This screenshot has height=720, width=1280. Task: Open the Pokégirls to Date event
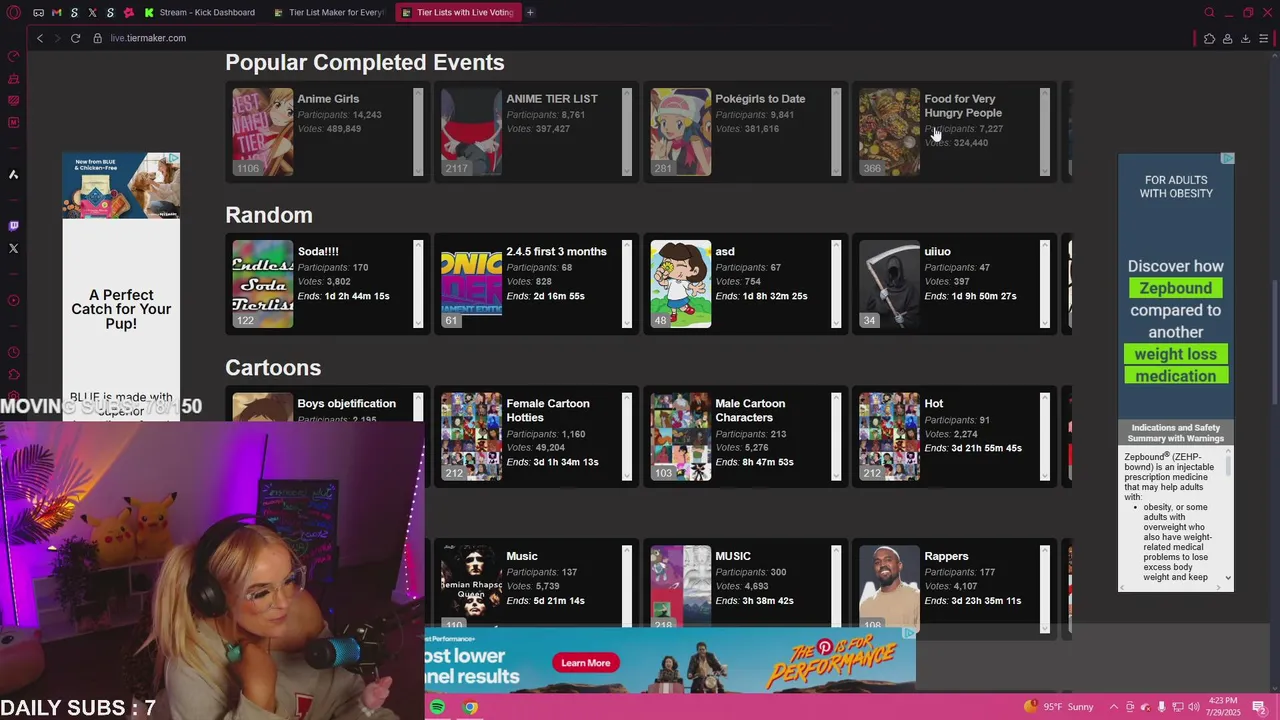pos(745,132)
